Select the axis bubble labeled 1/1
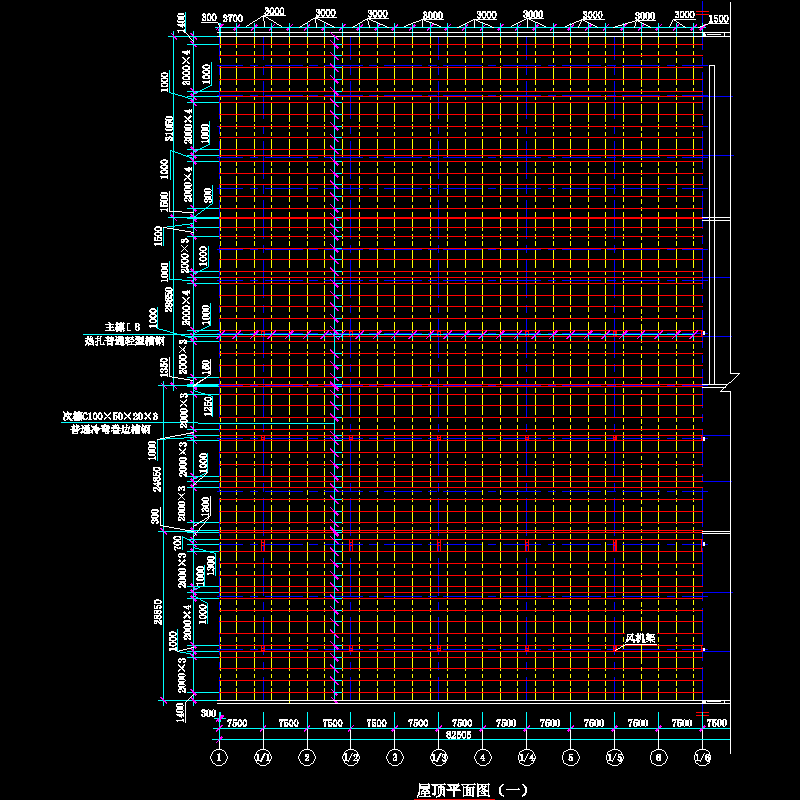Viewport: 800px width, 800px height. click(x=263, y=759)
